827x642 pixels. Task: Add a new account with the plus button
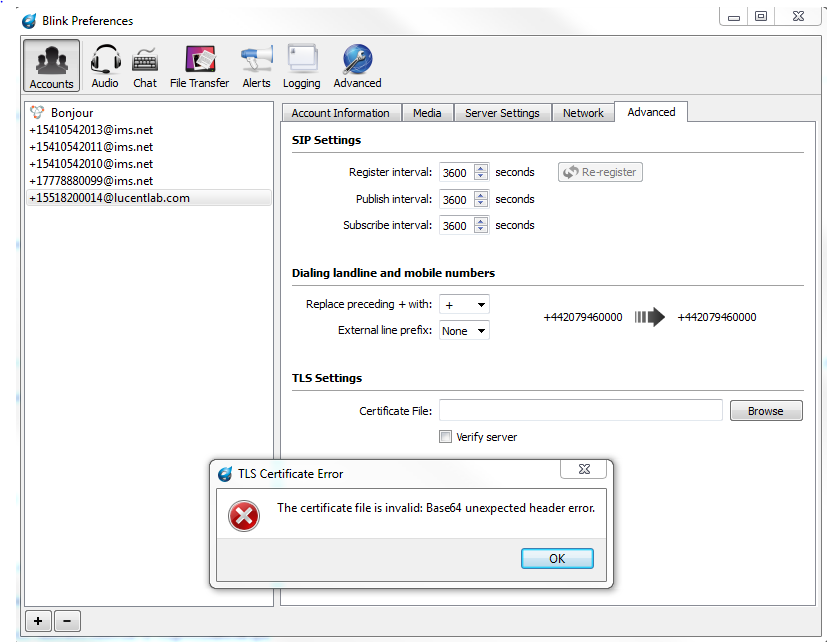(38, 621)
